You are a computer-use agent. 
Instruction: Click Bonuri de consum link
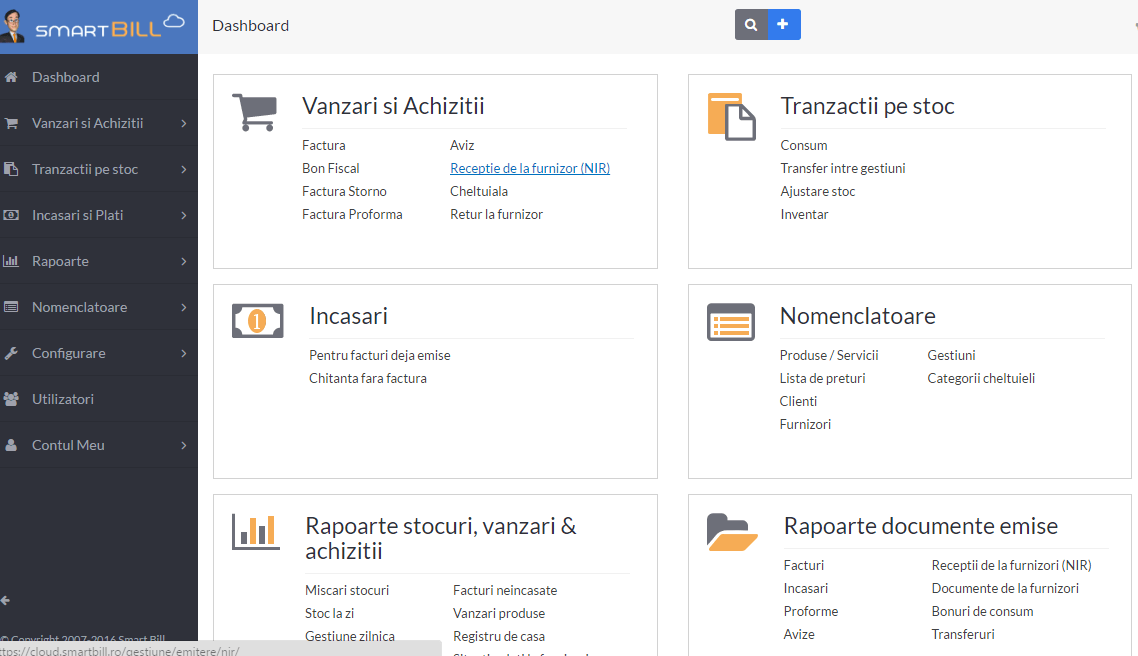coord(983,612)
